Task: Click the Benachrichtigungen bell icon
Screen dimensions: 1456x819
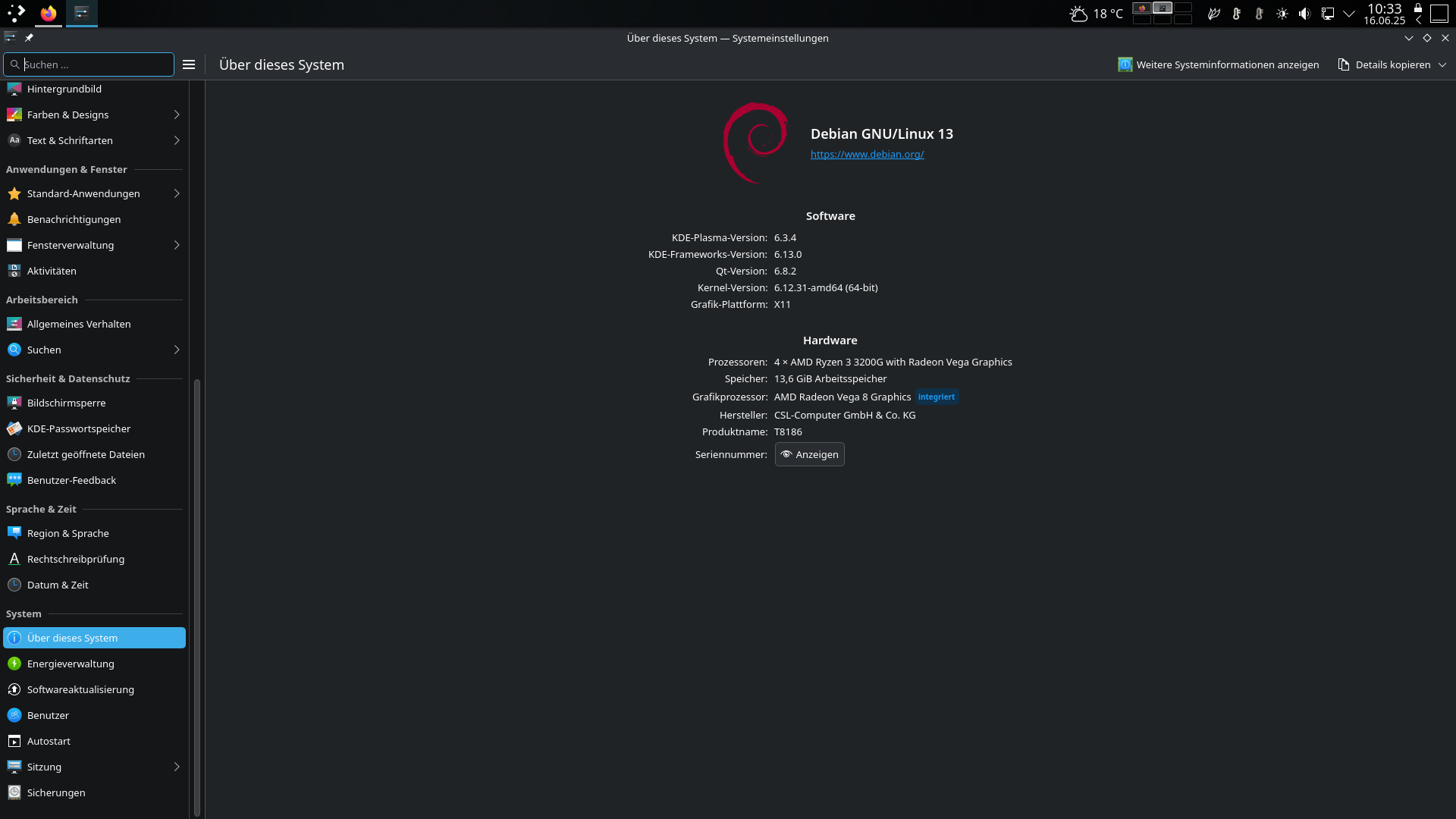Action: [x=14, y=219]
